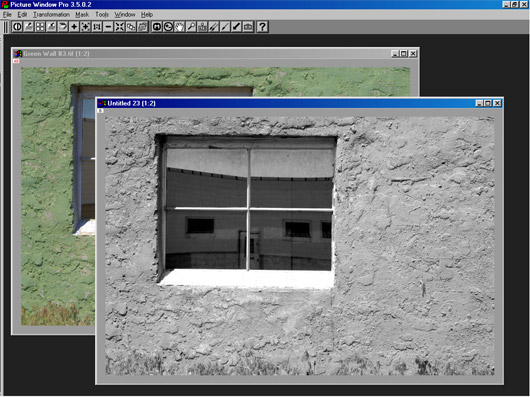This screenshot has width=530, height=397.
Task: Click the fit-to-screen arrows icon
Action: (119, 27)
